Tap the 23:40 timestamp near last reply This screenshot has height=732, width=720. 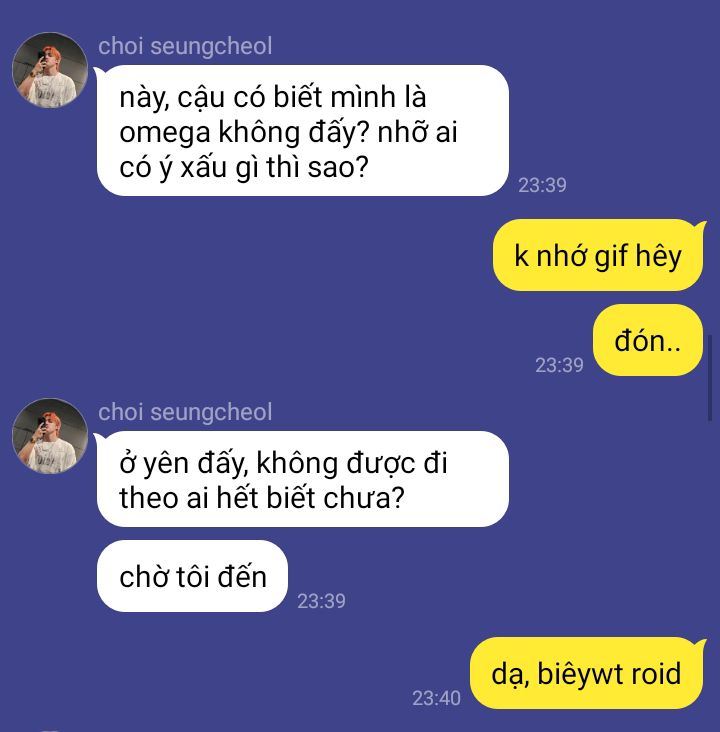coord(436,698)
